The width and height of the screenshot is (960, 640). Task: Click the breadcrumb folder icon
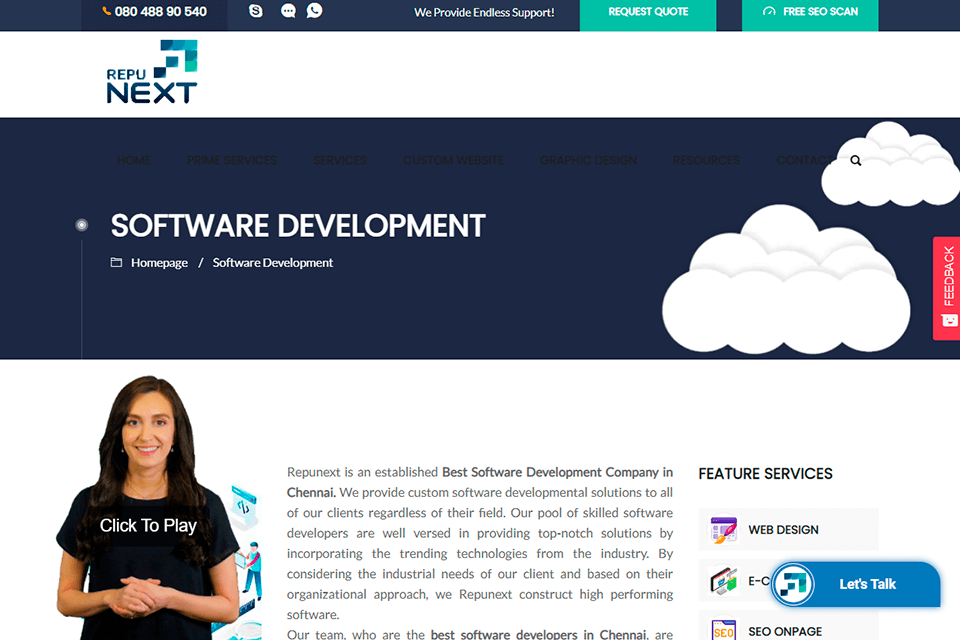coord(116,262)
